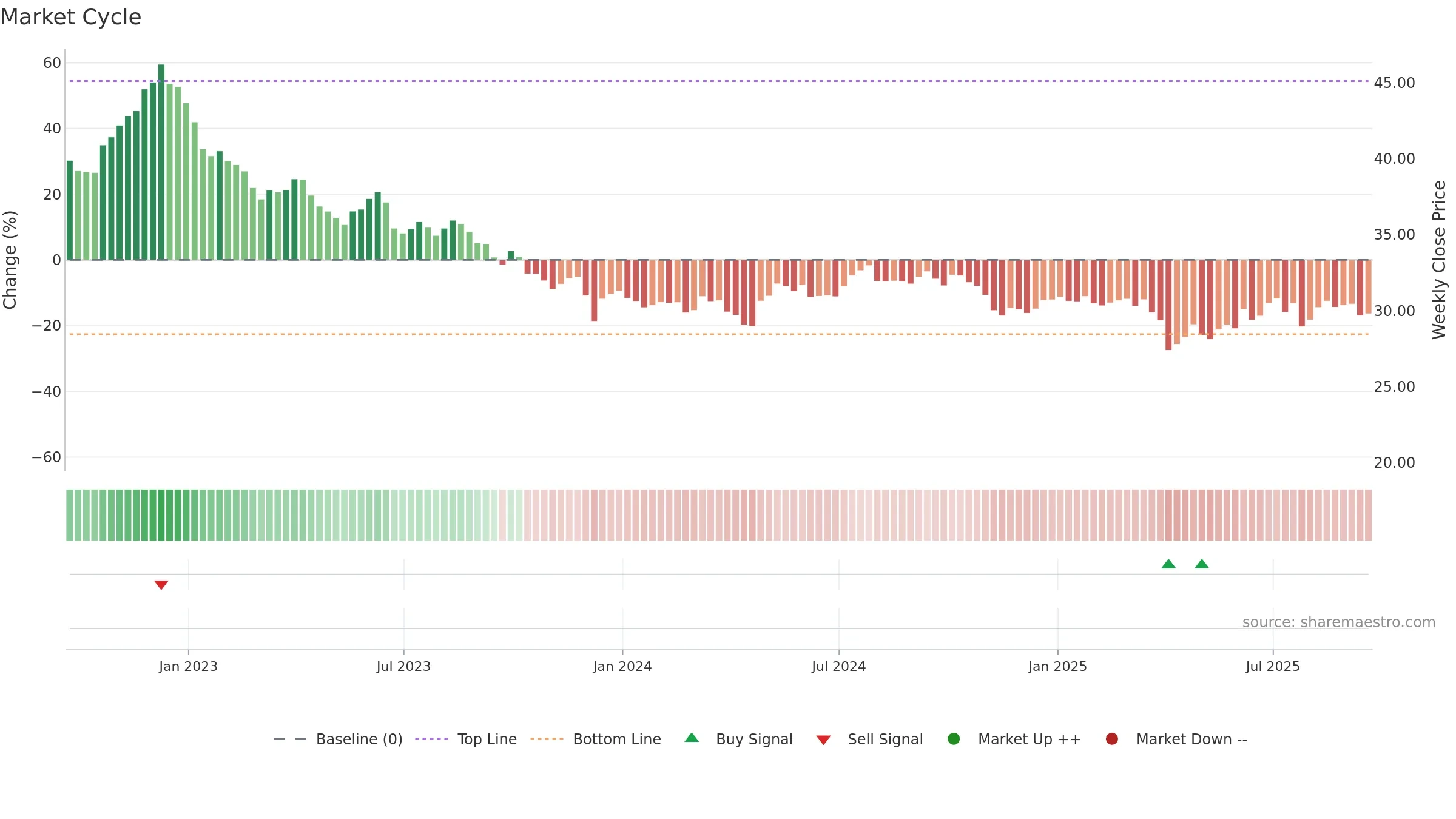The image size is (1456, 819).
Task: Click the 20.00 right axis value
Action: [1394, 462]
